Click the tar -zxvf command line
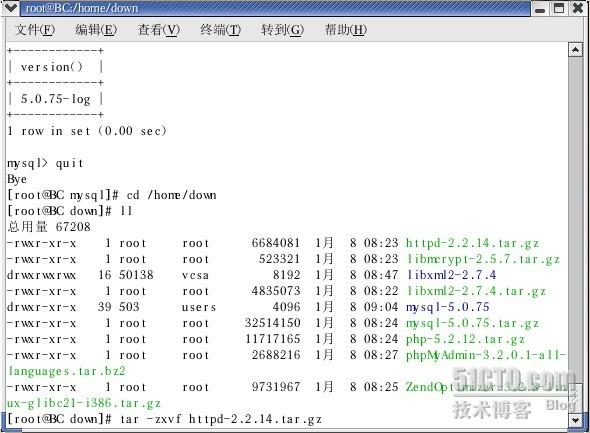The width and height of the screenshot is (590, 433). [x=221, y=419]
